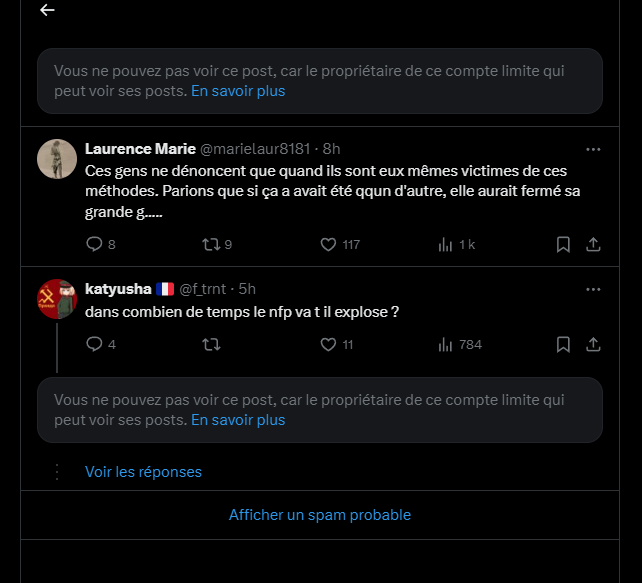Reply to katyusha's post

coord(95,344)
